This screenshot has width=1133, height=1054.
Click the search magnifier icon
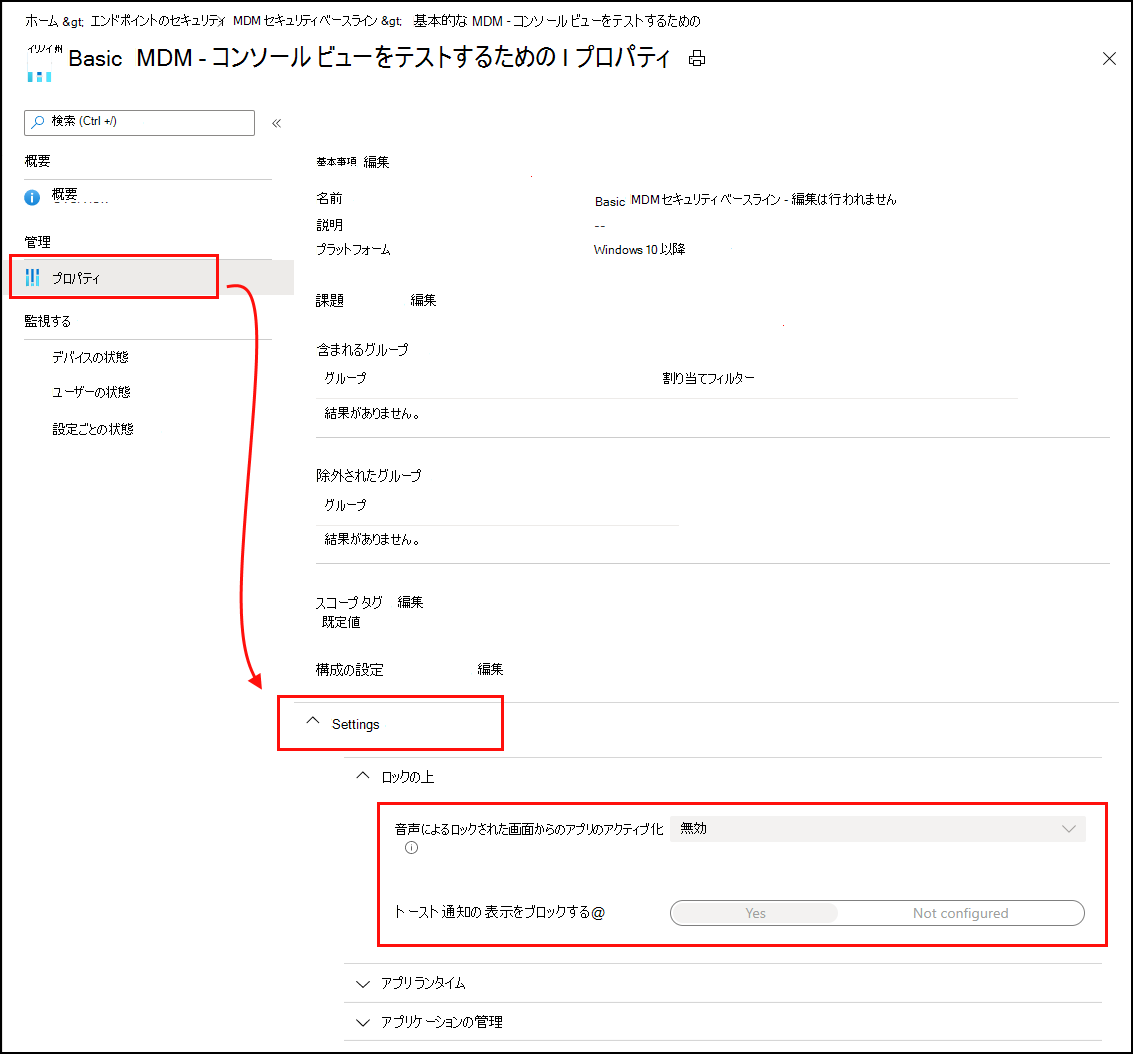pos(38,122)
